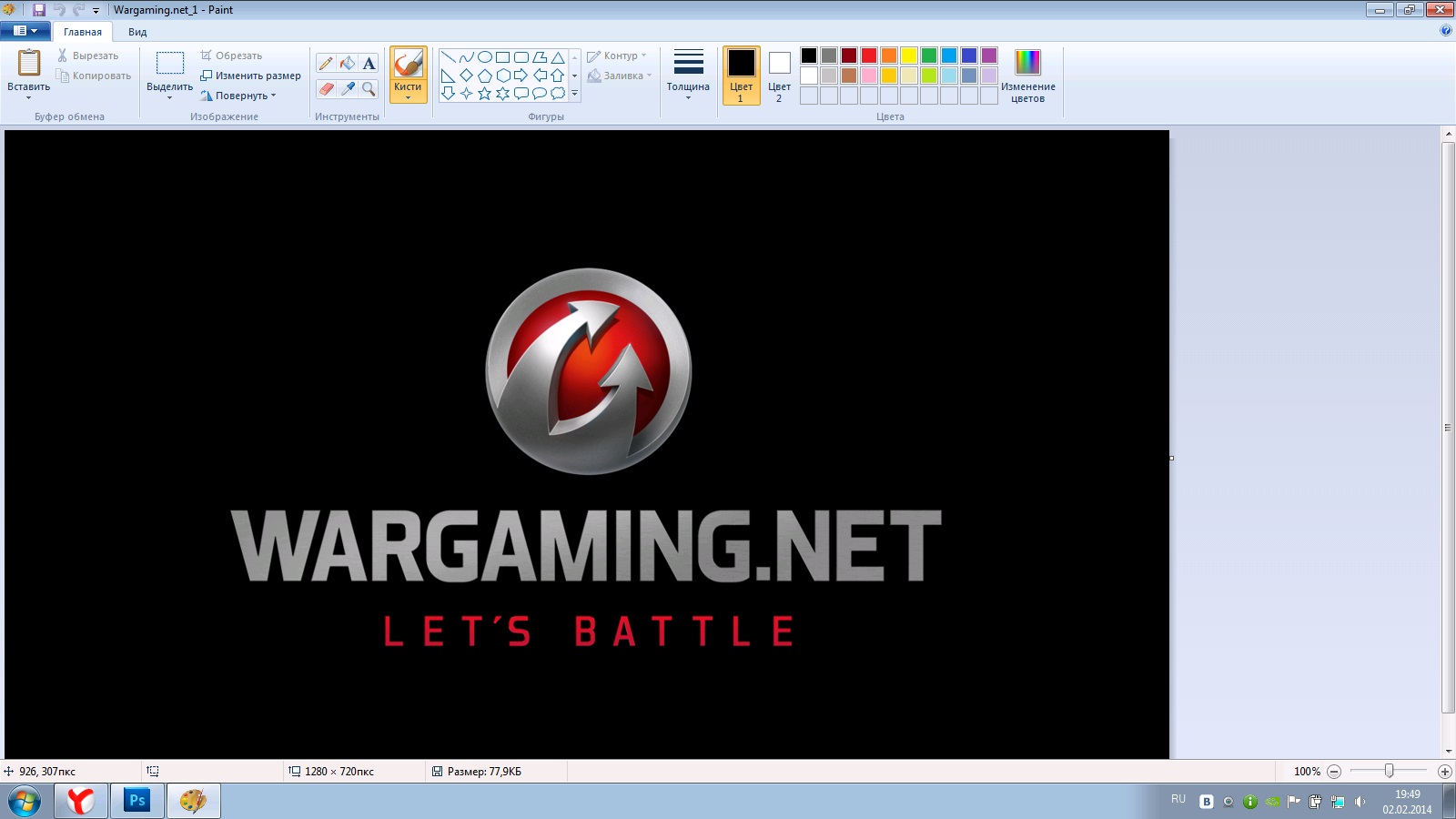Viewport: 1456px width, 819px height.
Task: Open Yandex browser from taskbar
Action: (81, 801)
